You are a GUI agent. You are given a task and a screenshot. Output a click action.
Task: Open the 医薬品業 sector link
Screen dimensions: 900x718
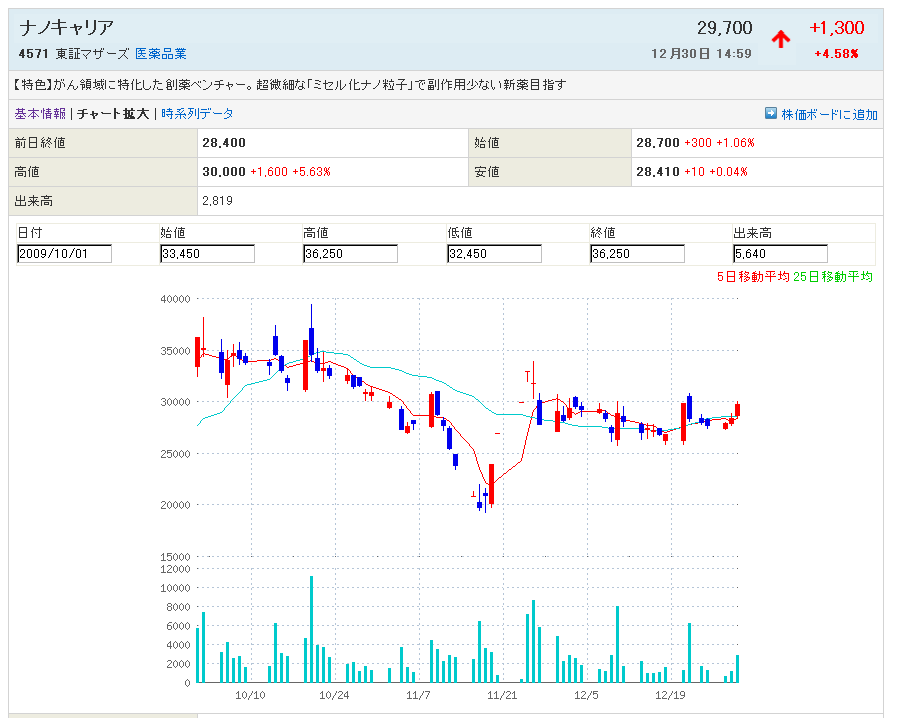161,54
